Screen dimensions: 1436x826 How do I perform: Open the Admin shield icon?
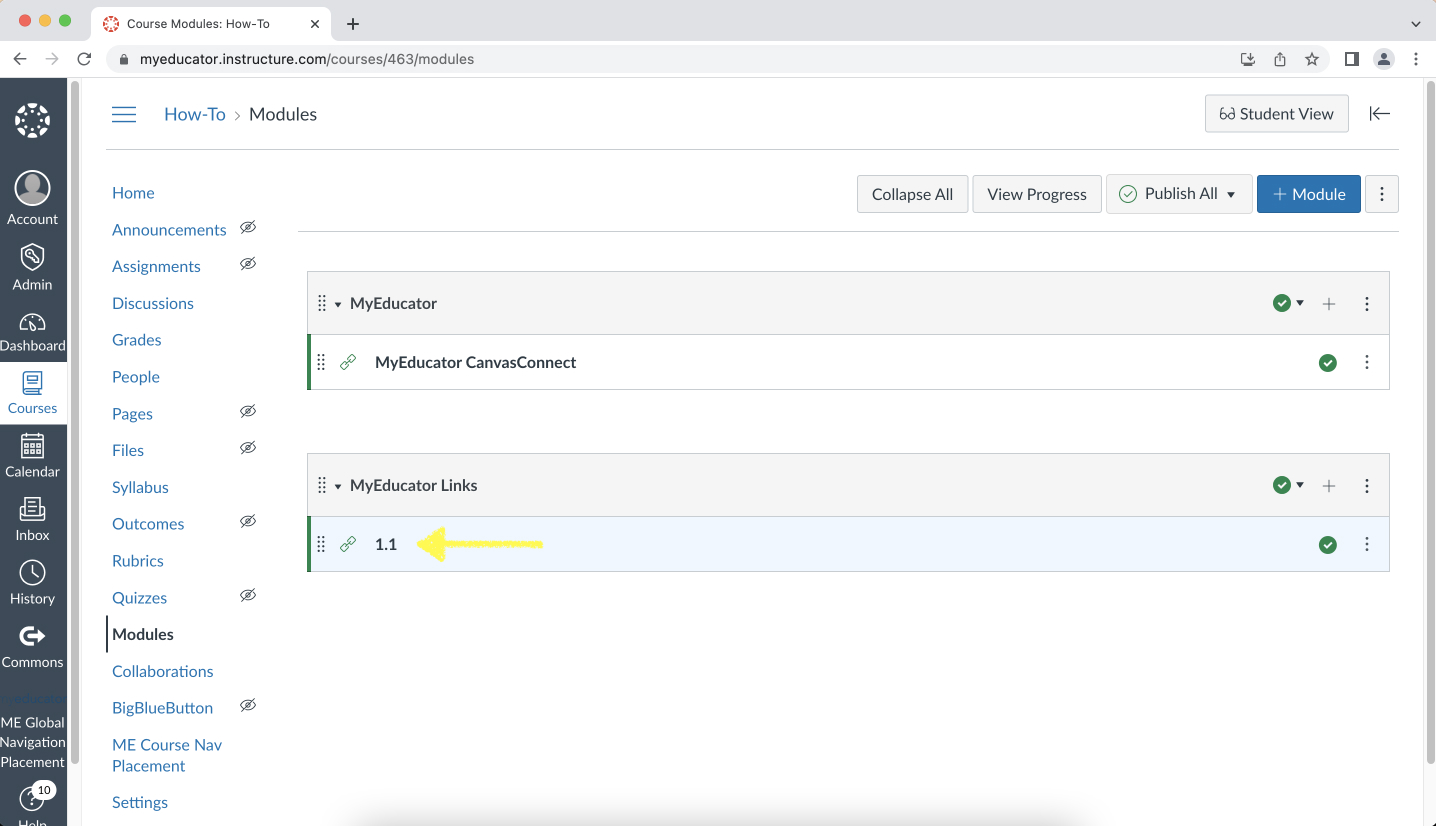[32, 256]
